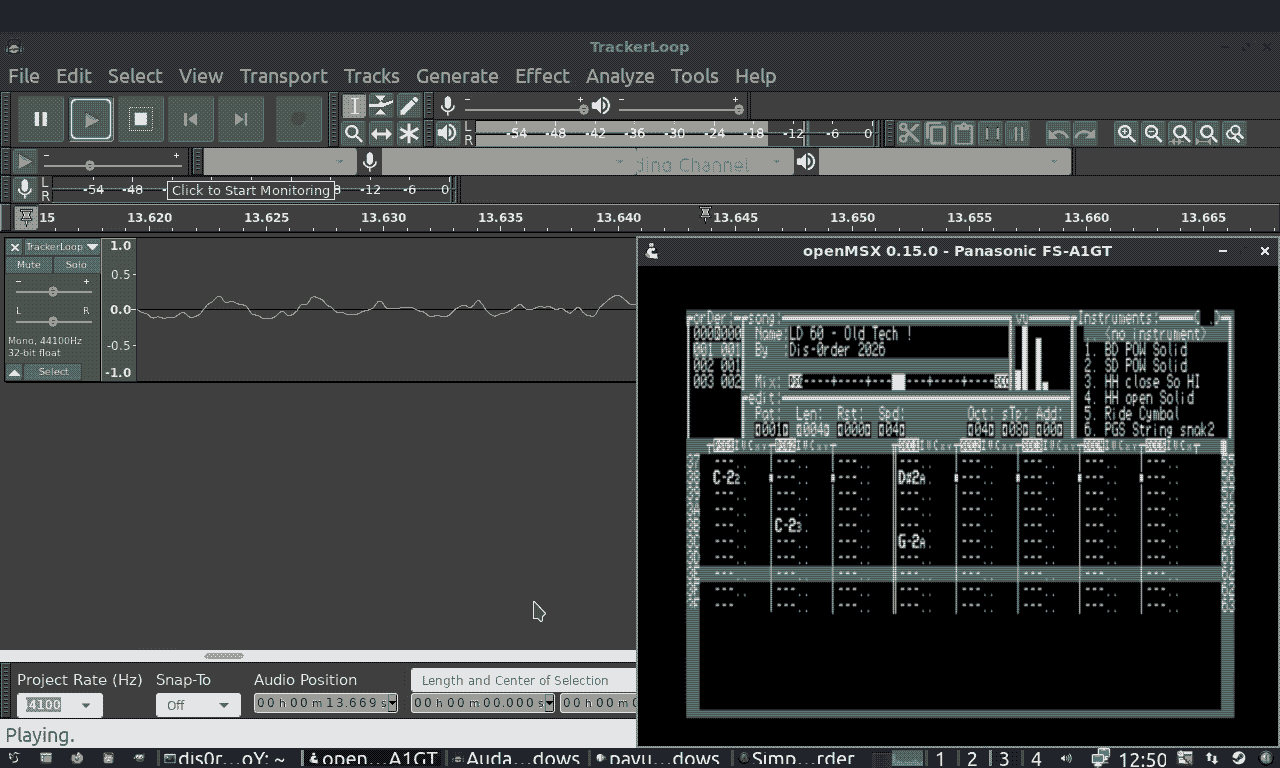Collapse the TrackerLoop track with the arrow
The height and width of the screenshot is (768, 1280).
(x=15, y=372)
